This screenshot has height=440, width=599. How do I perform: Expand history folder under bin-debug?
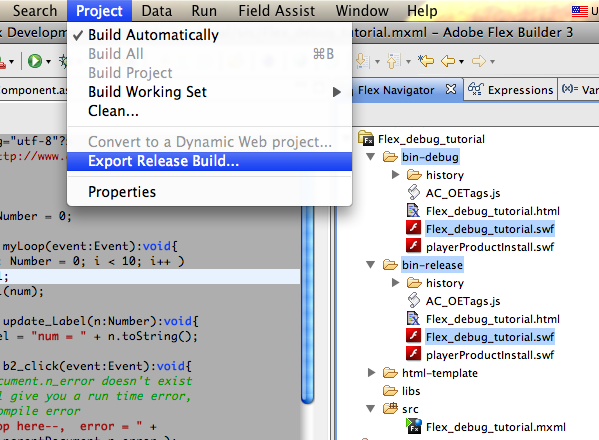point(395,175)
